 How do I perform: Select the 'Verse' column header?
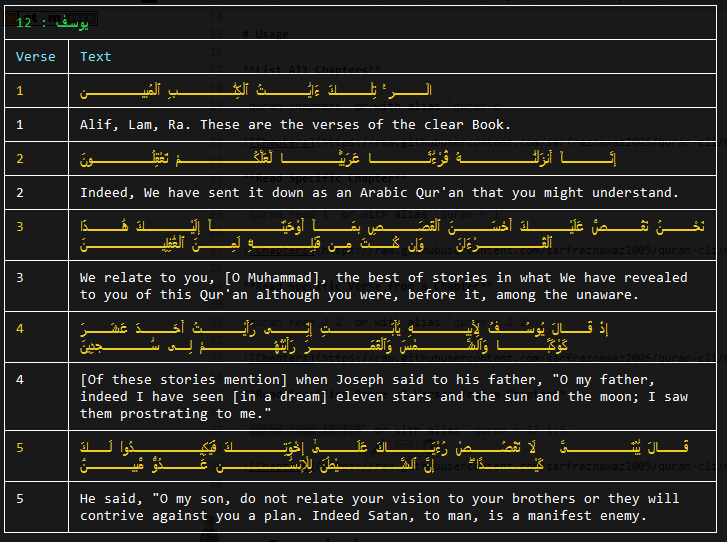pyautogui.click(x=35, y=57)
